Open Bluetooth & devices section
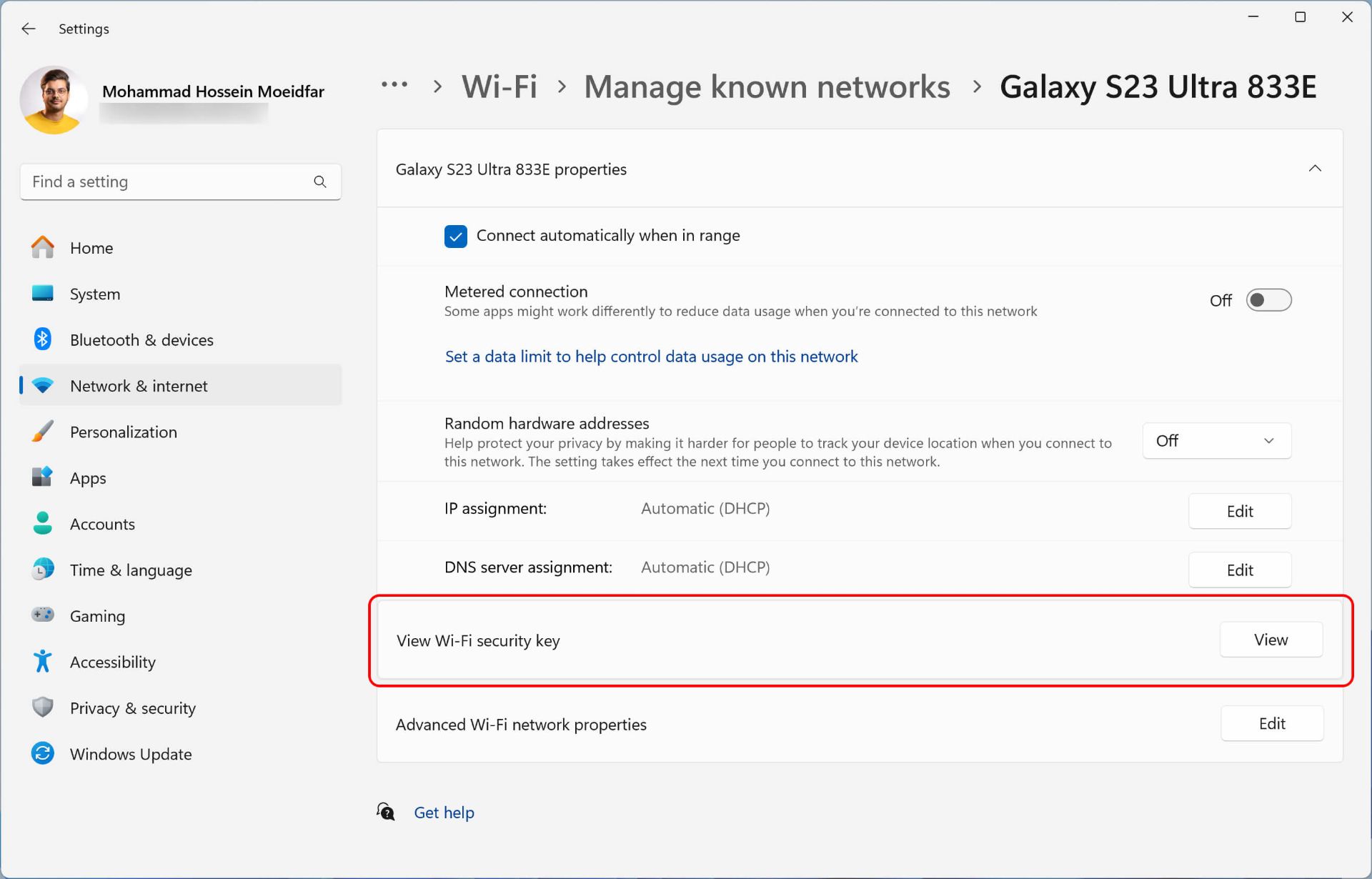 180,339
